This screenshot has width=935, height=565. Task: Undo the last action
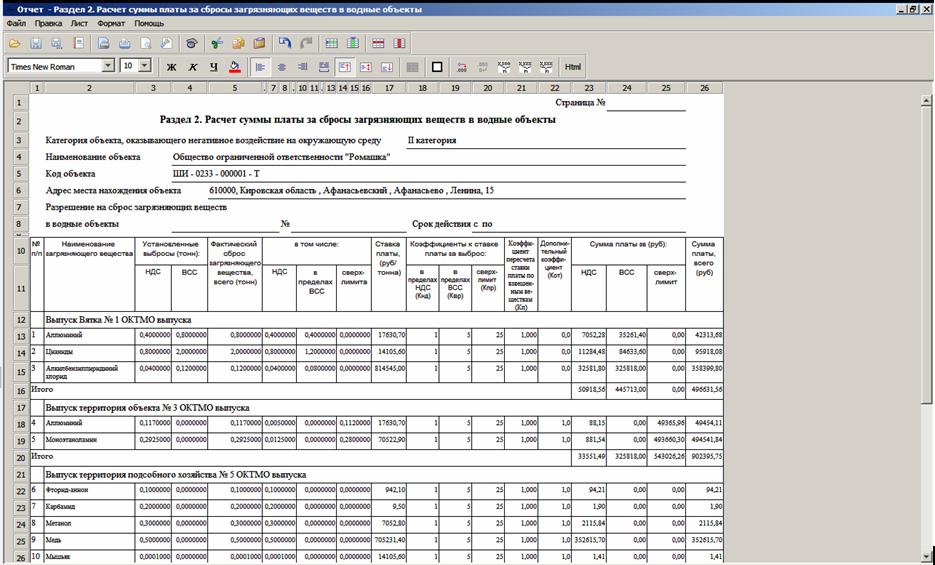(x=285, y=44)
